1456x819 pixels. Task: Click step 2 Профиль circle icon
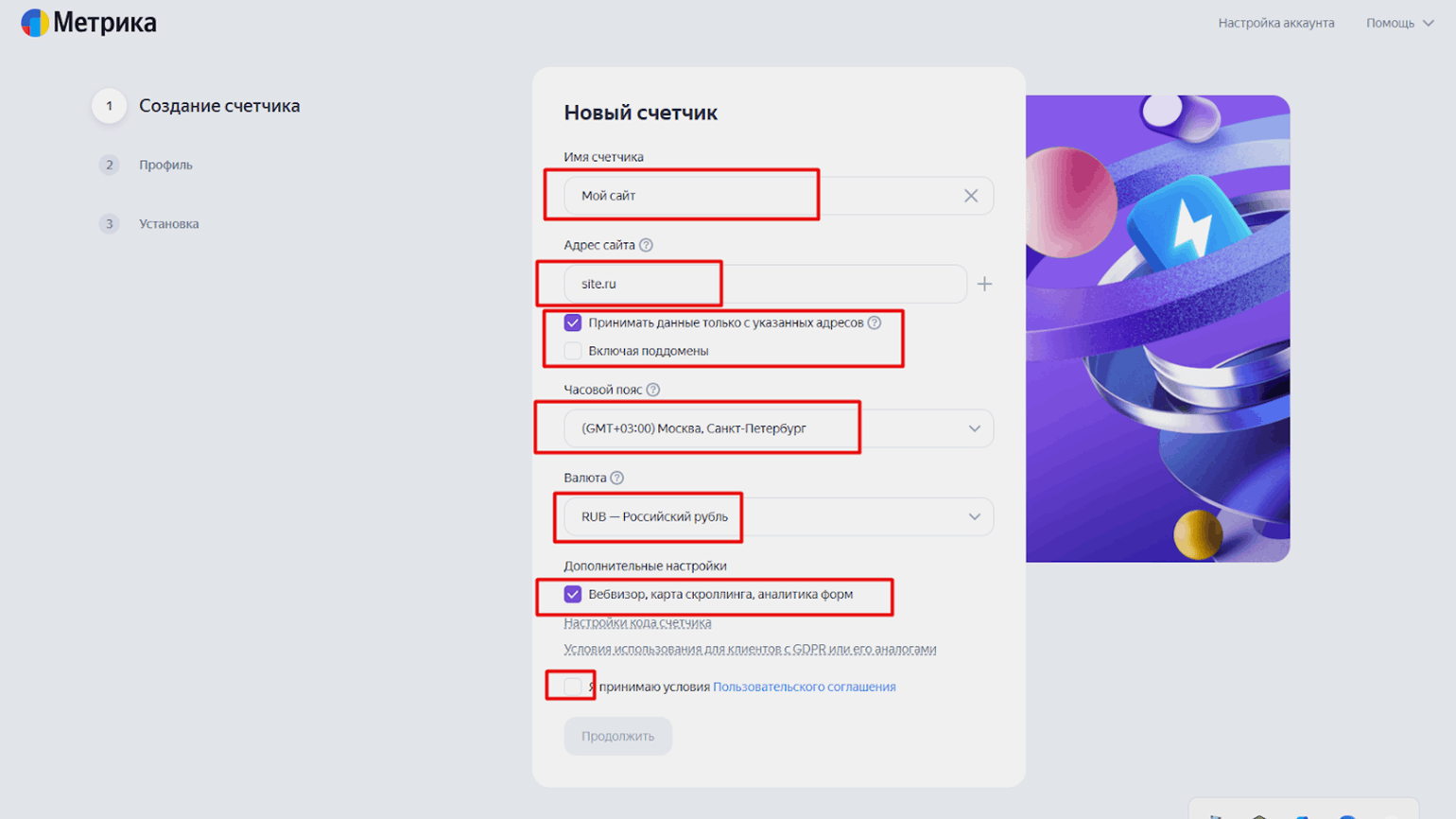coord(110,165)
